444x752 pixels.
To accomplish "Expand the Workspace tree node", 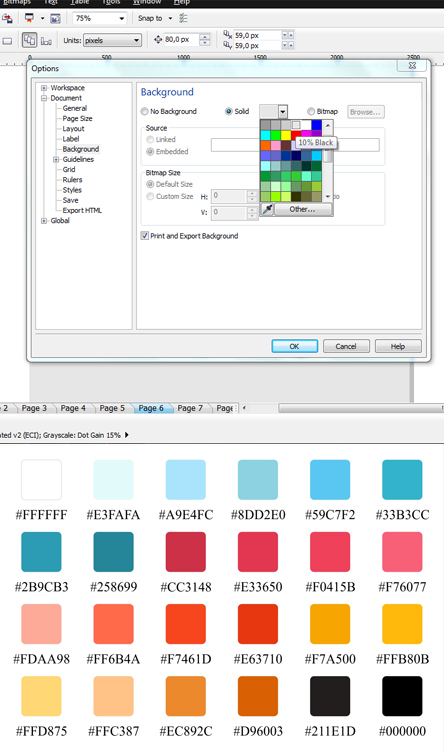I will coord(44,88).
